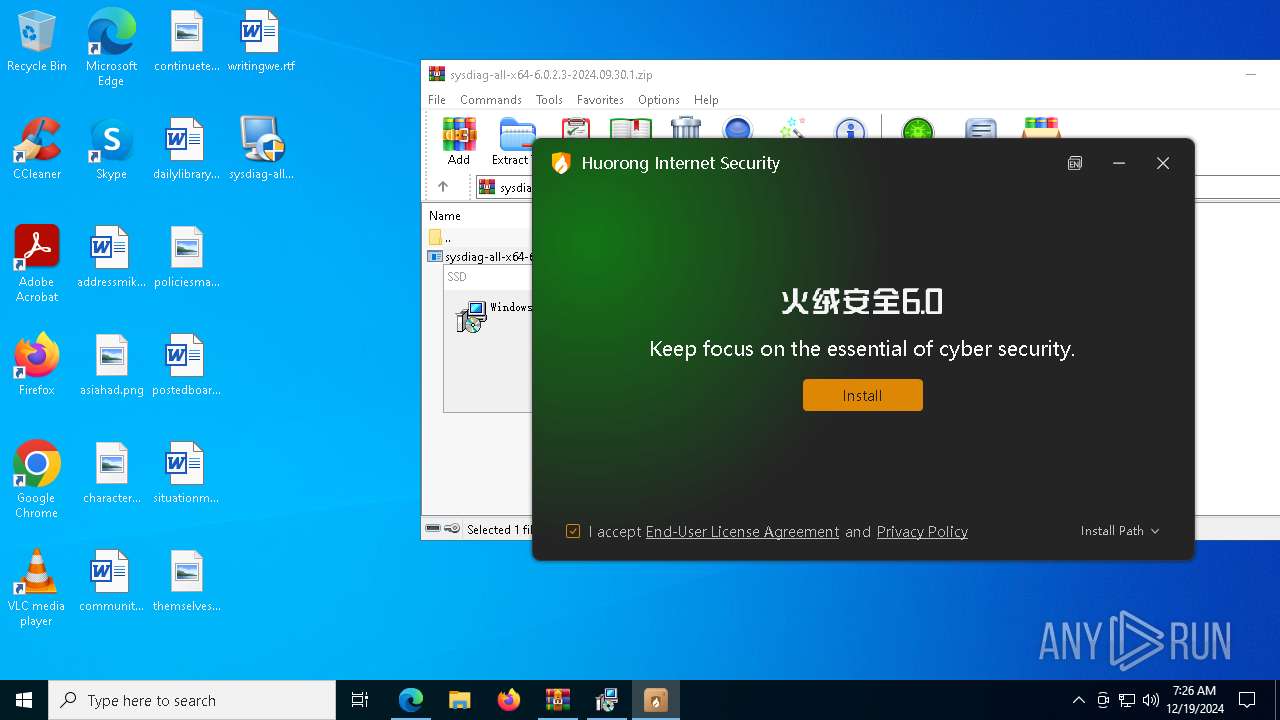
Task: Open the WinRAR Options menu
Action: point(659,100)
